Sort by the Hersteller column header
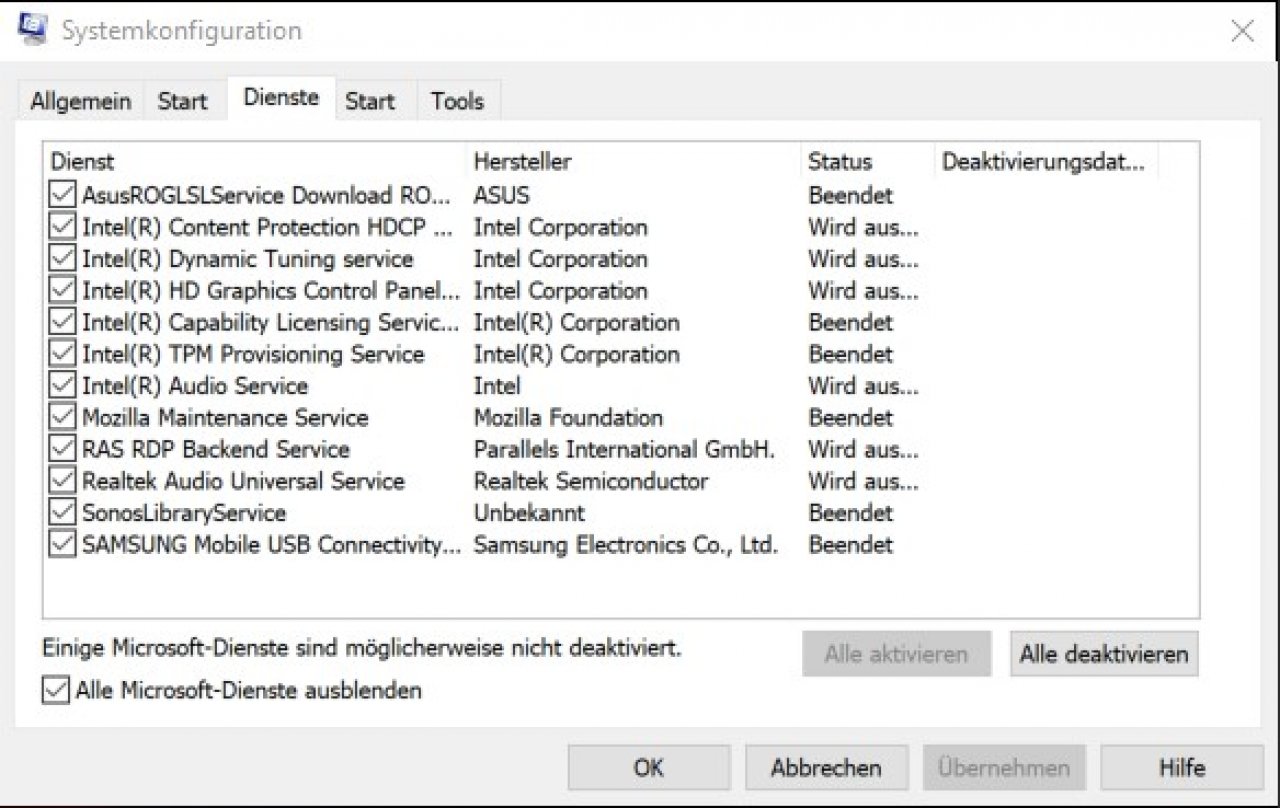Image resolution: width=1280 pixels, height=808 pixels. click(633, 161)
